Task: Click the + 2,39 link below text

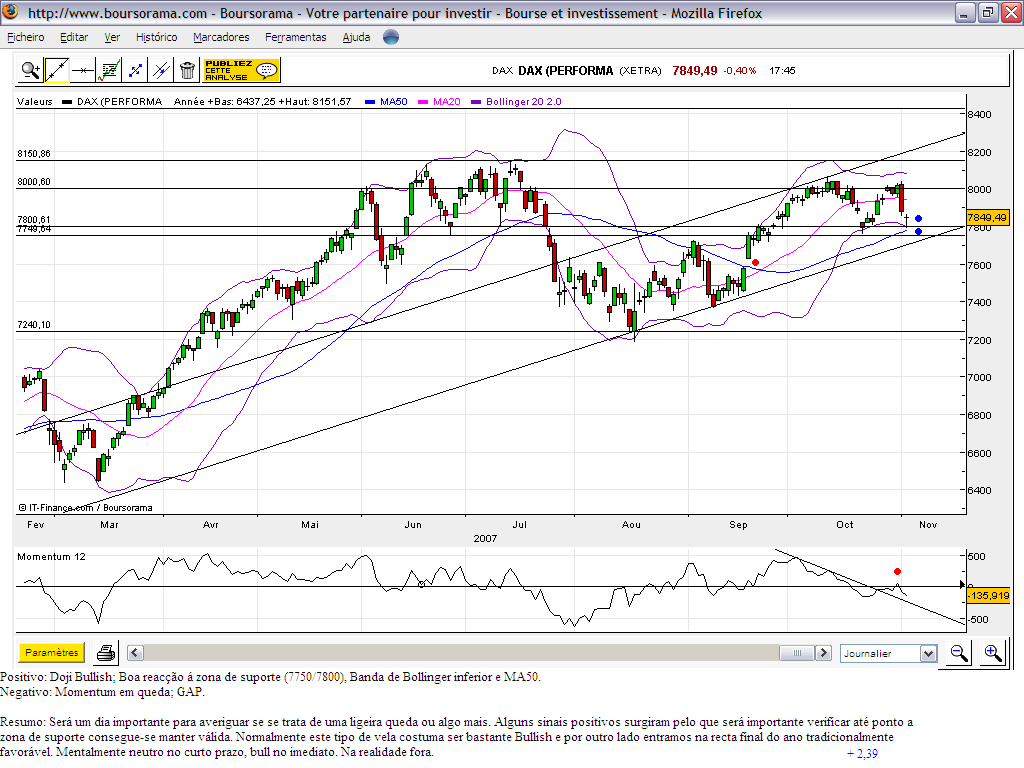Action: 862,754
